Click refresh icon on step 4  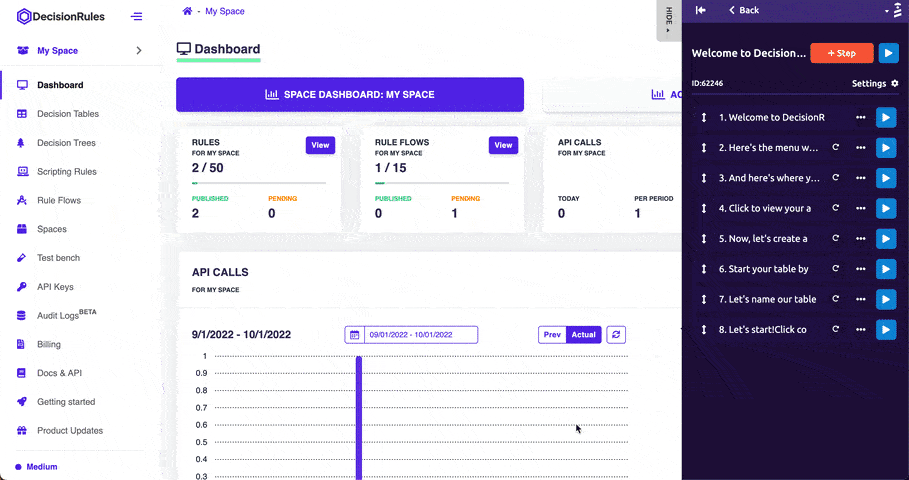click(835, 208)
